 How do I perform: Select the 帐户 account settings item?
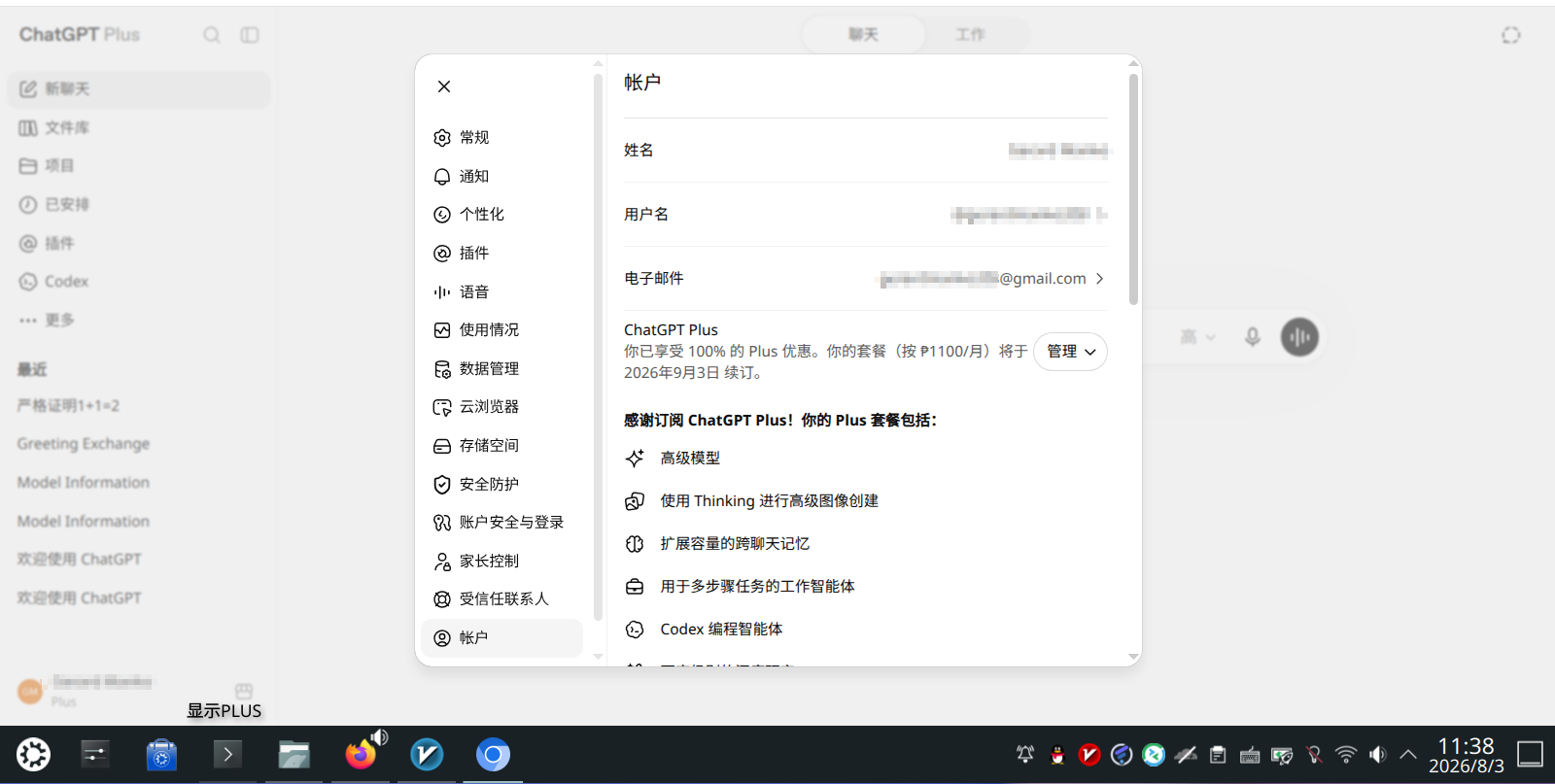501,638
